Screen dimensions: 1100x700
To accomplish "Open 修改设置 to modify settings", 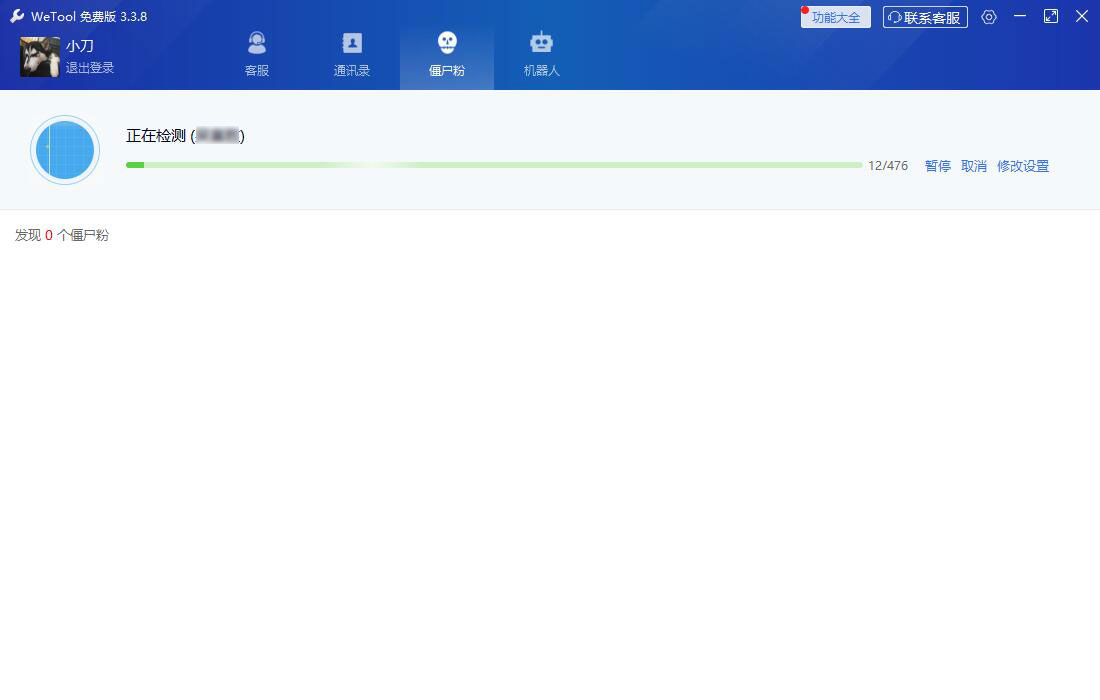I will [1023, 166].
